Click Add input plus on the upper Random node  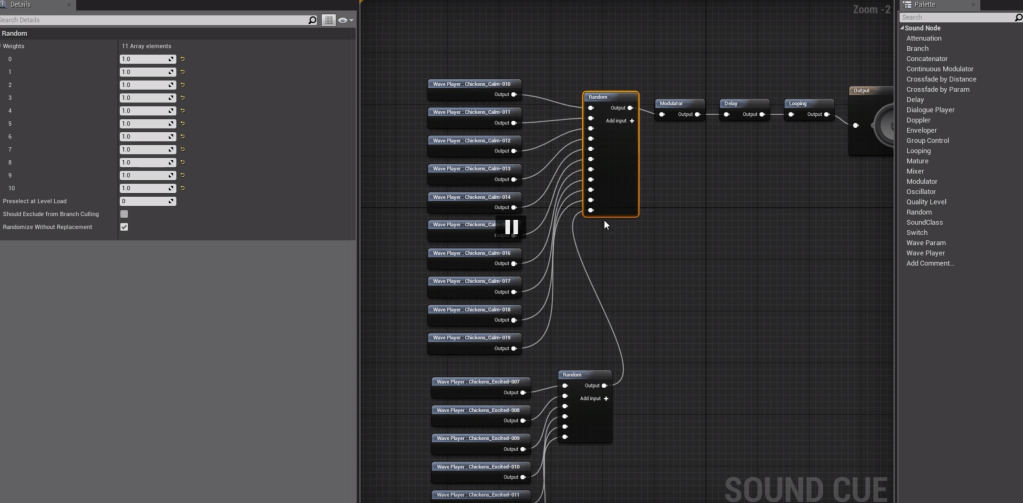click(x=632, y=121)
